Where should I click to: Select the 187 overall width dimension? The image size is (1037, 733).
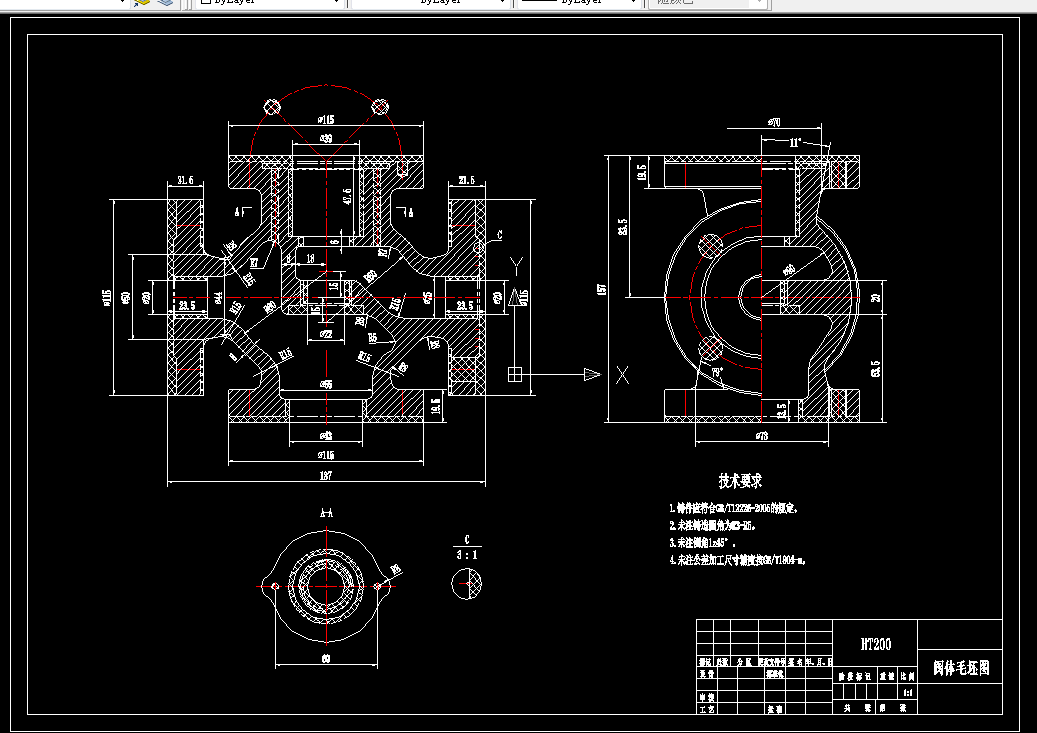(x=325, y=475)
